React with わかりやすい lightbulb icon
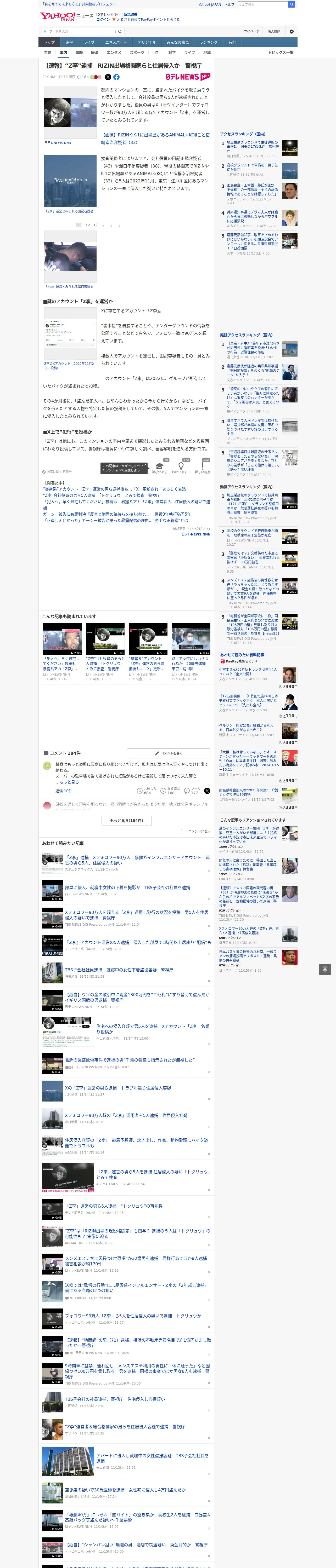This screenshot has height=1568, width=336. coord(181,466)
